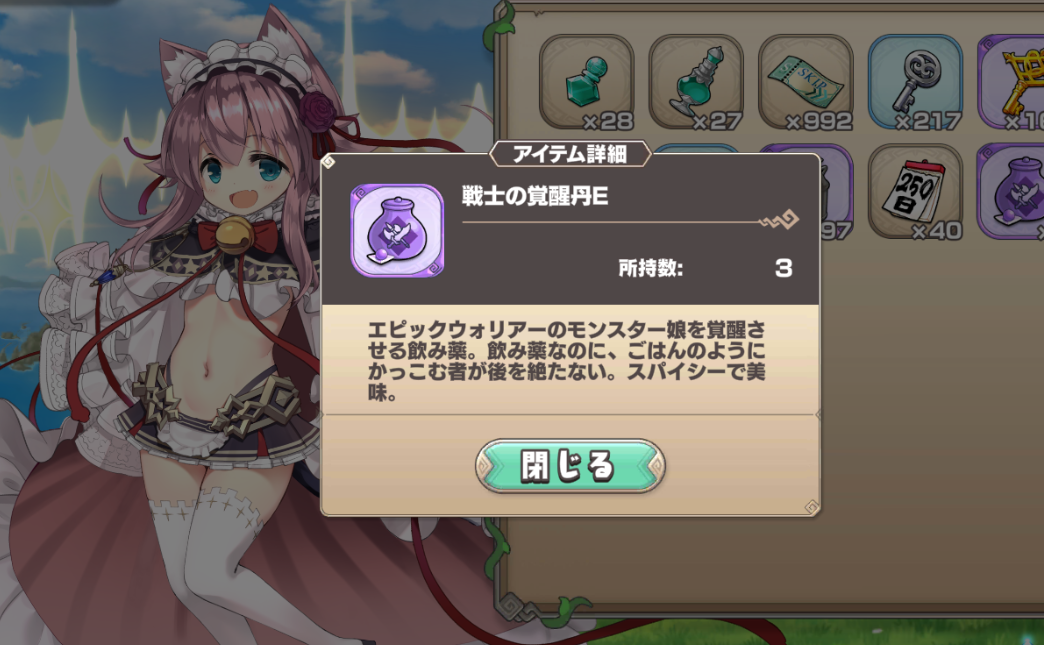The image size is (1044, 645).
Task: Click the item name 戦士の覚醒丹E
Action: [535, 196]
